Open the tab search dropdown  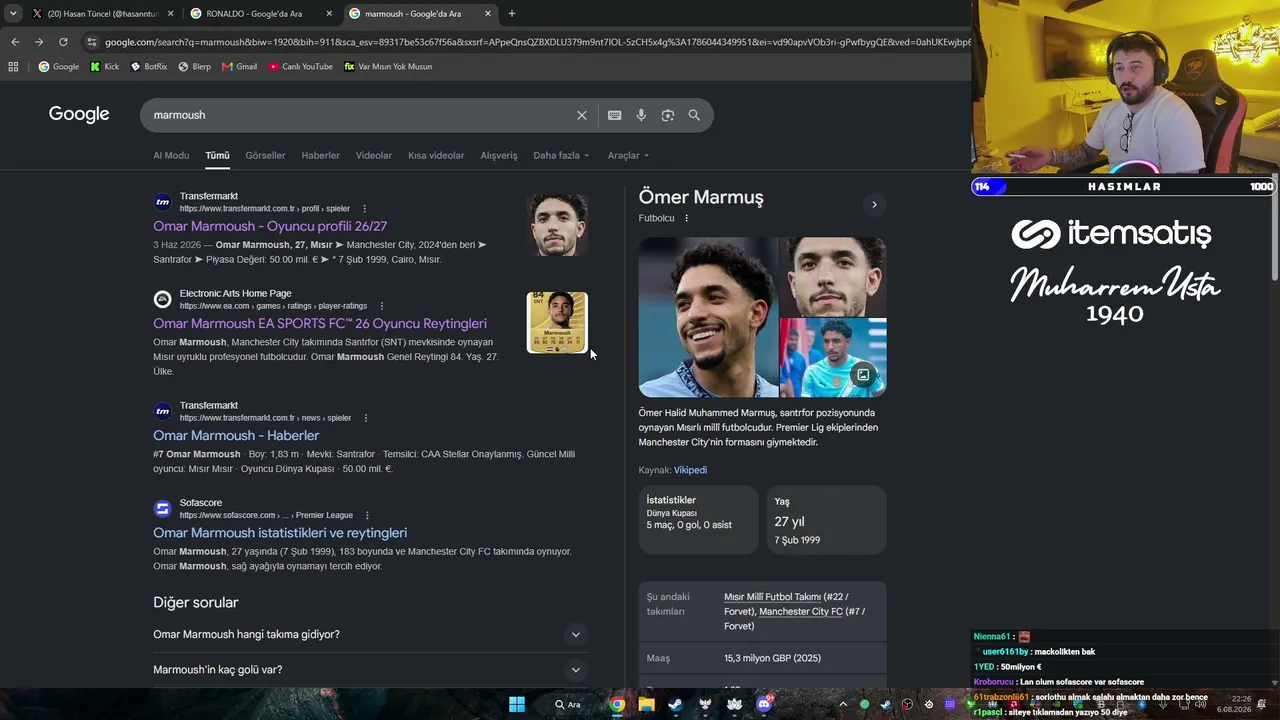pos(13,14)
